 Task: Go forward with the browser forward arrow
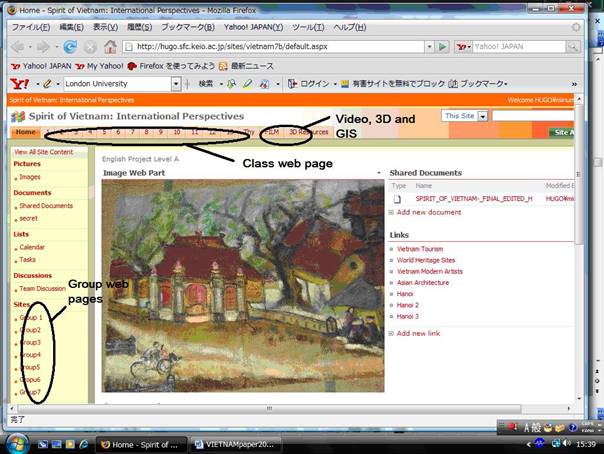(42, 47)
